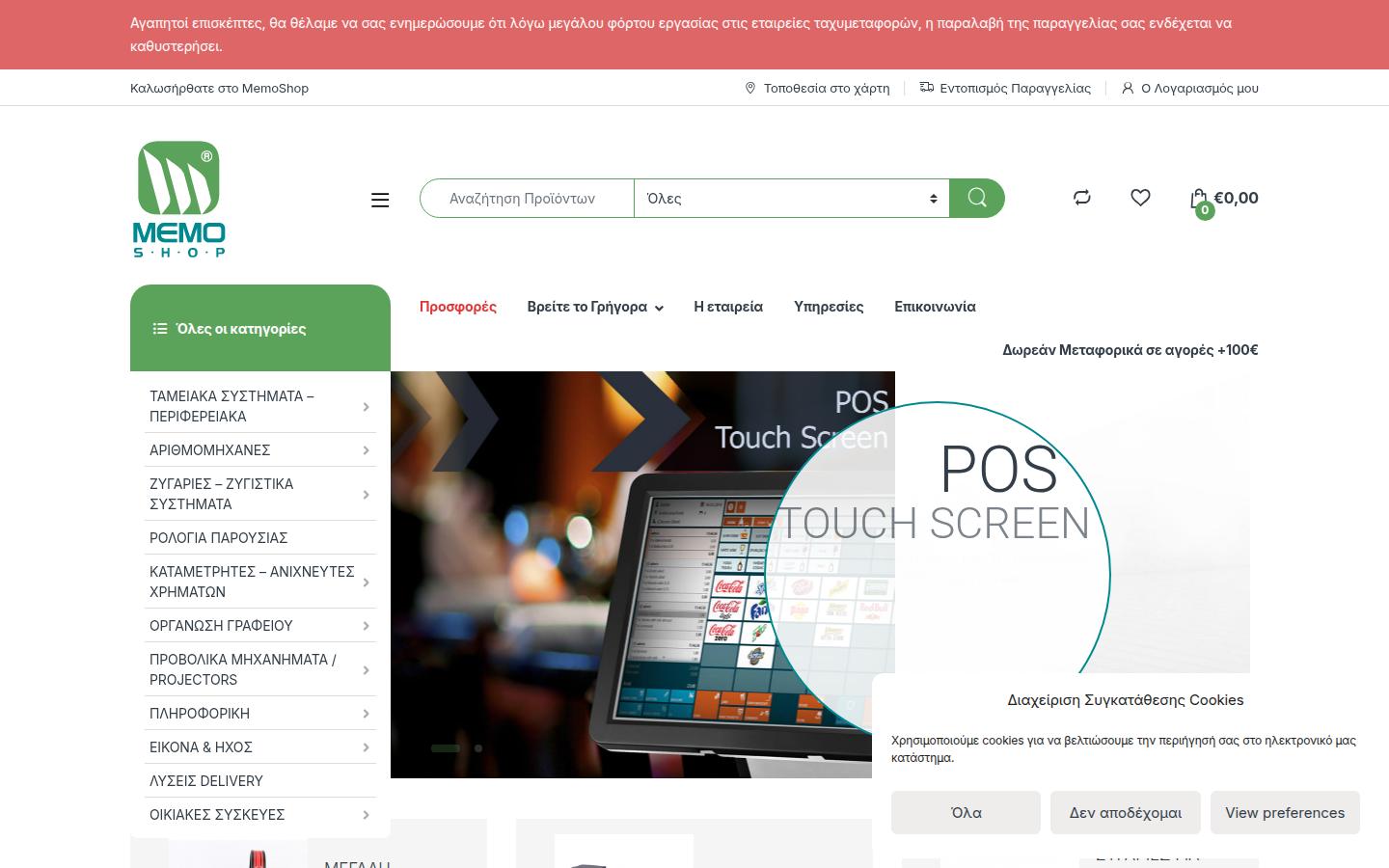The image size is (1389, 868).
Task: Click the POS Touch Screen banner image
Action: point(642,575)
